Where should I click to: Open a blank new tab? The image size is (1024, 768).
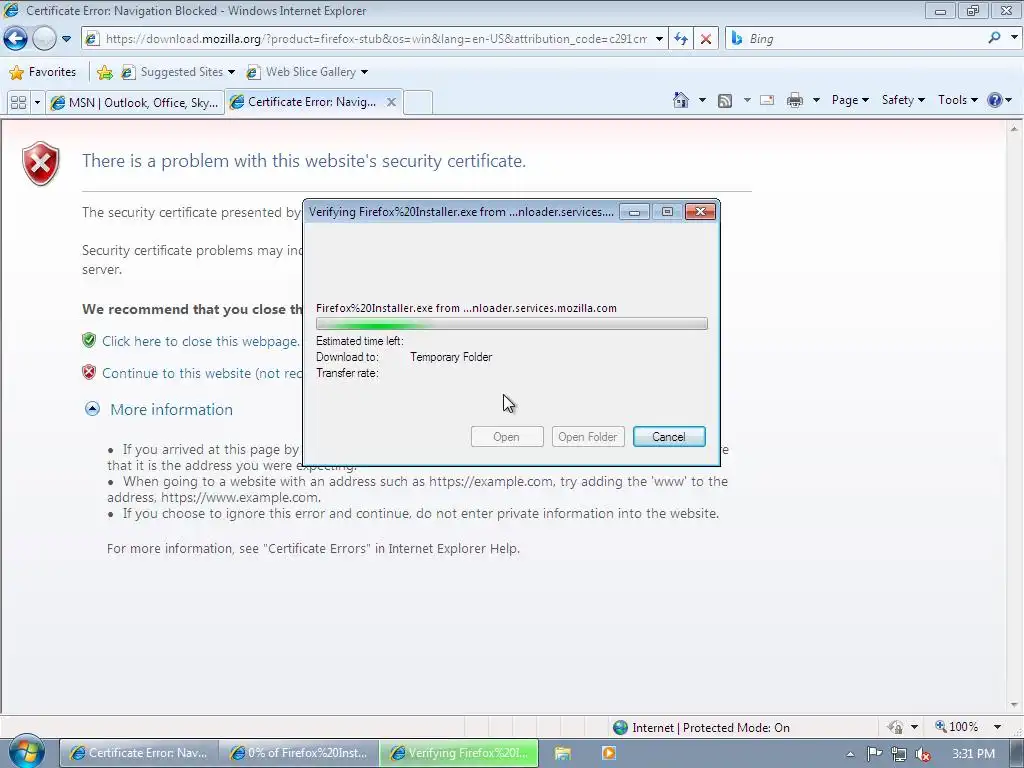pyautogui.click(x=418, y=103)
